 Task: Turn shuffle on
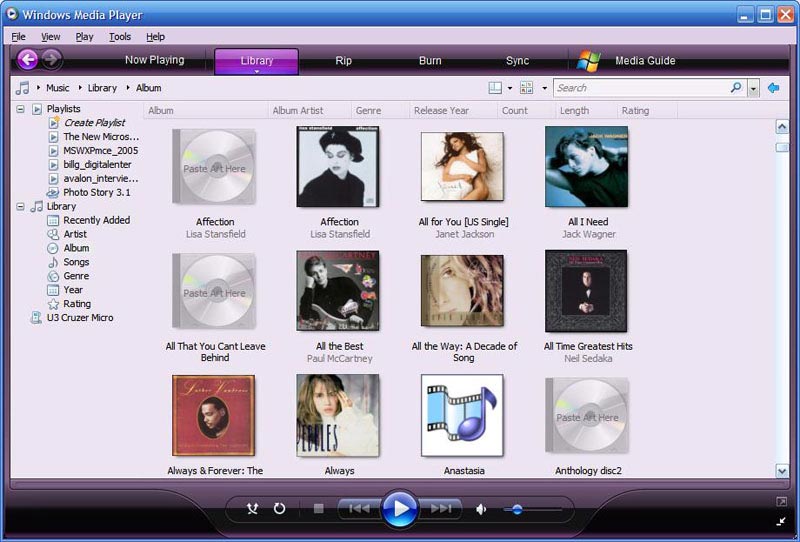point(252,508)
